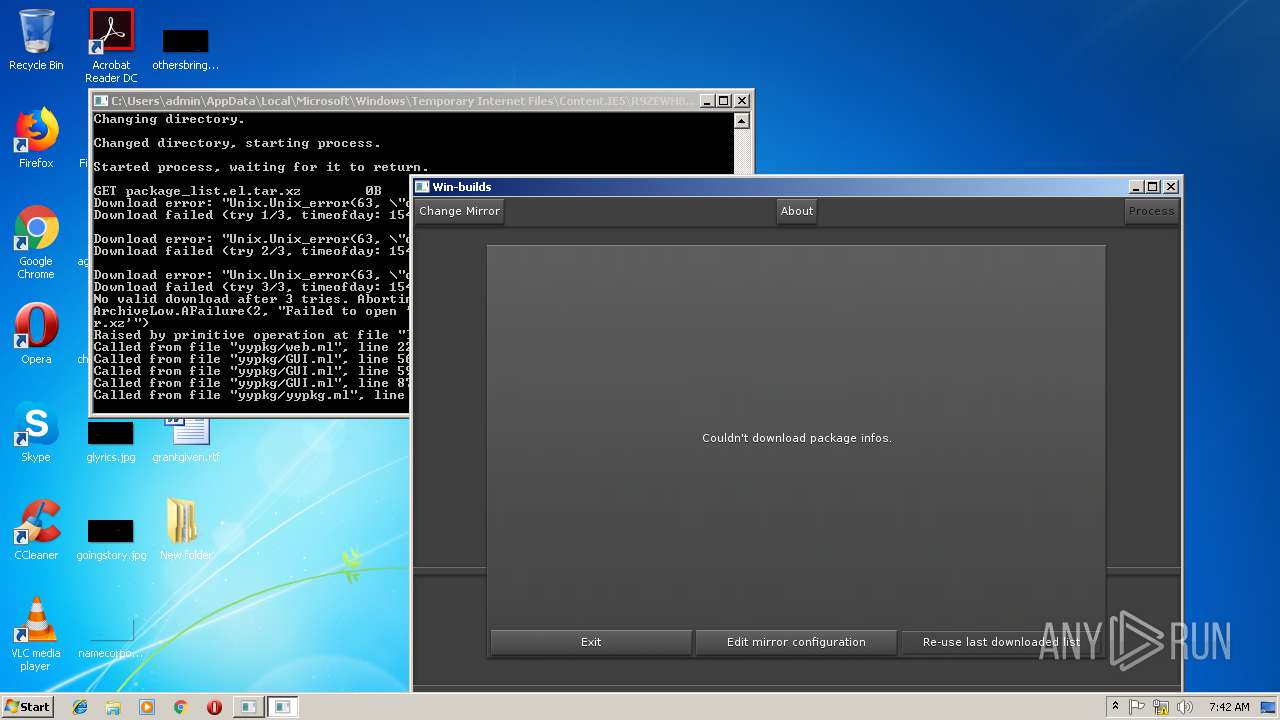Open the network tray icon
The height and width of the screenshot is (720, 1280).
(1161, 707)
